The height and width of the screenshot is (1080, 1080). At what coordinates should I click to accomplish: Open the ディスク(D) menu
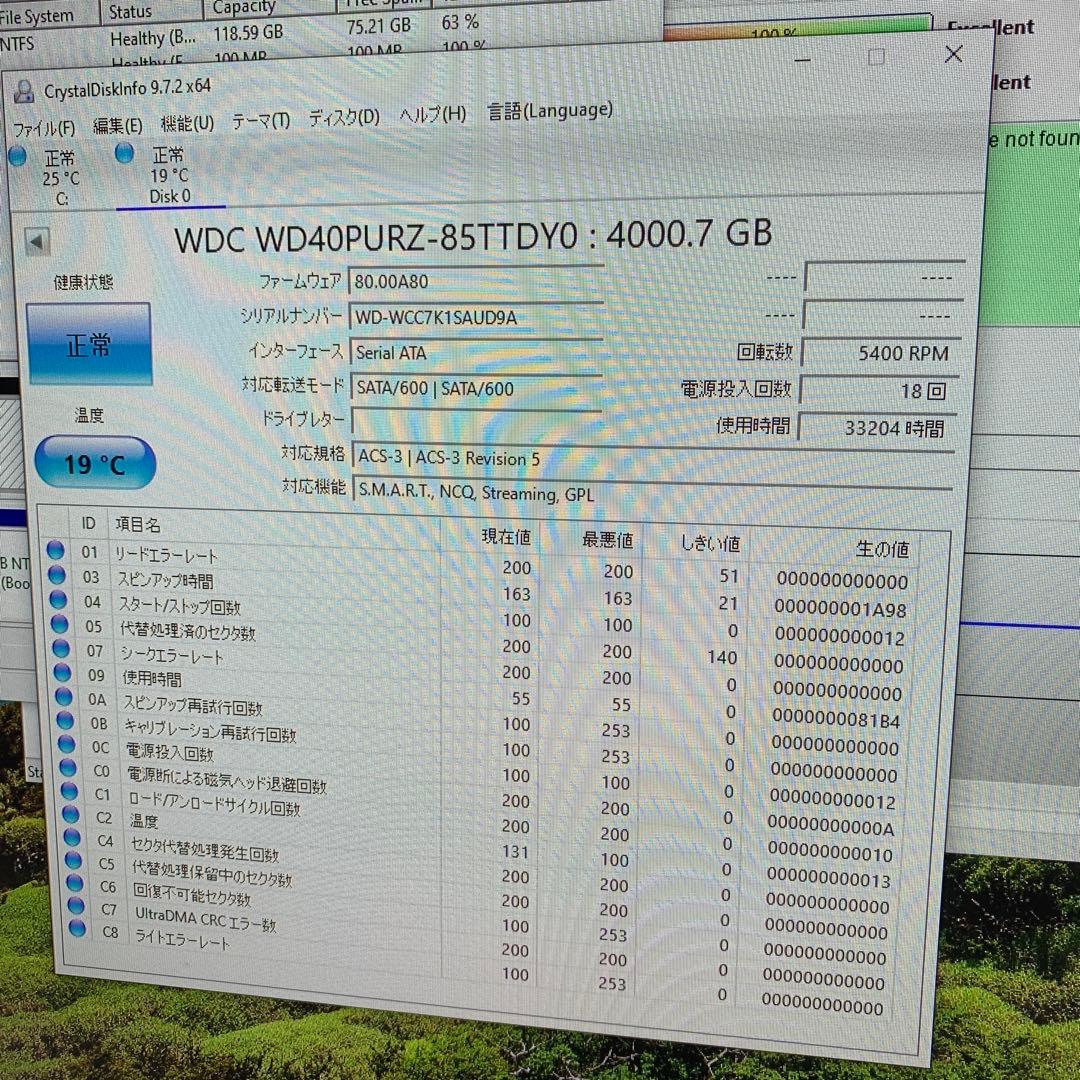tap(344, 118)
